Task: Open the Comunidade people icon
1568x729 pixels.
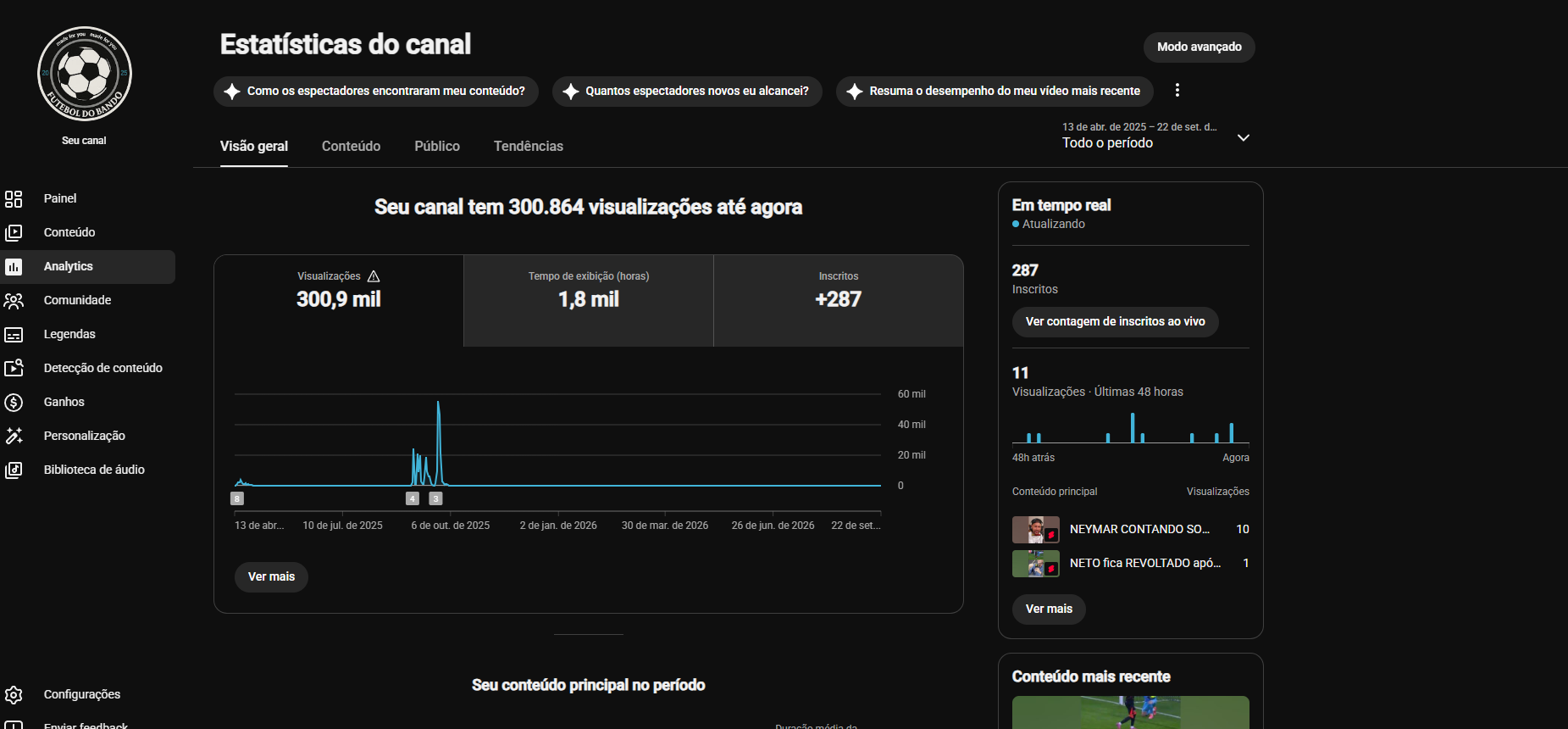Action: [x=14, y=300]
